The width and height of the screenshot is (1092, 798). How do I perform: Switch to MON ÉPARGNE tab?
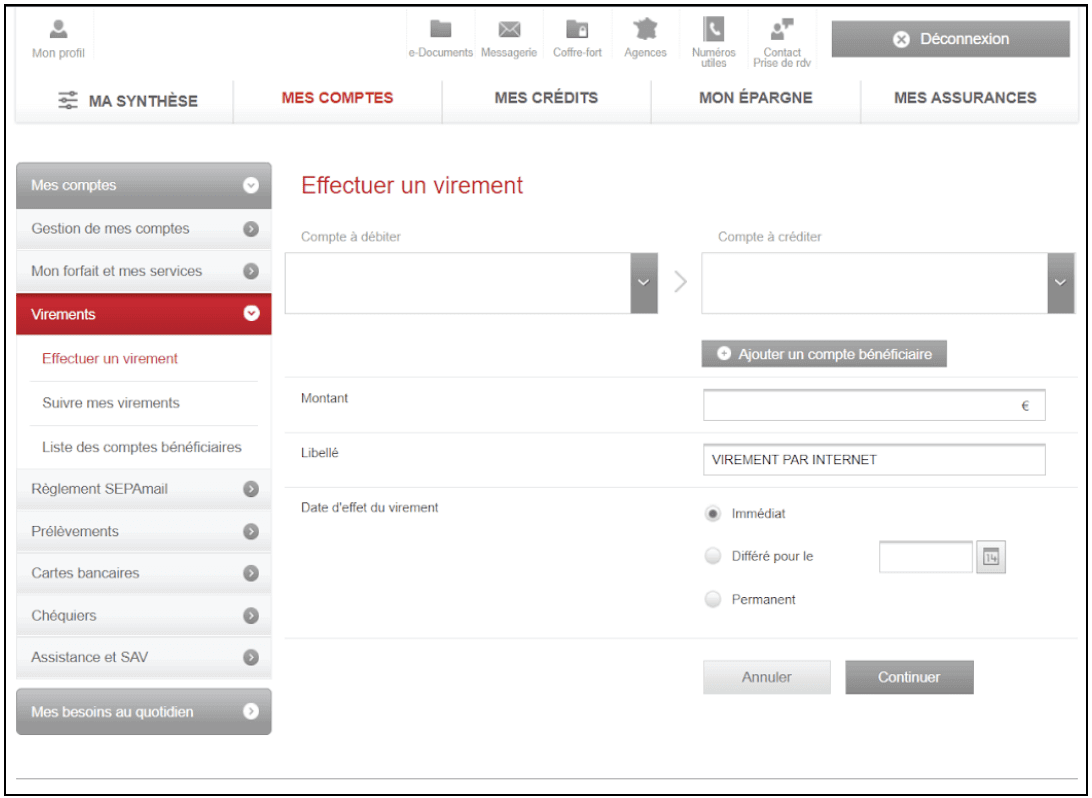tap(756, 98)
